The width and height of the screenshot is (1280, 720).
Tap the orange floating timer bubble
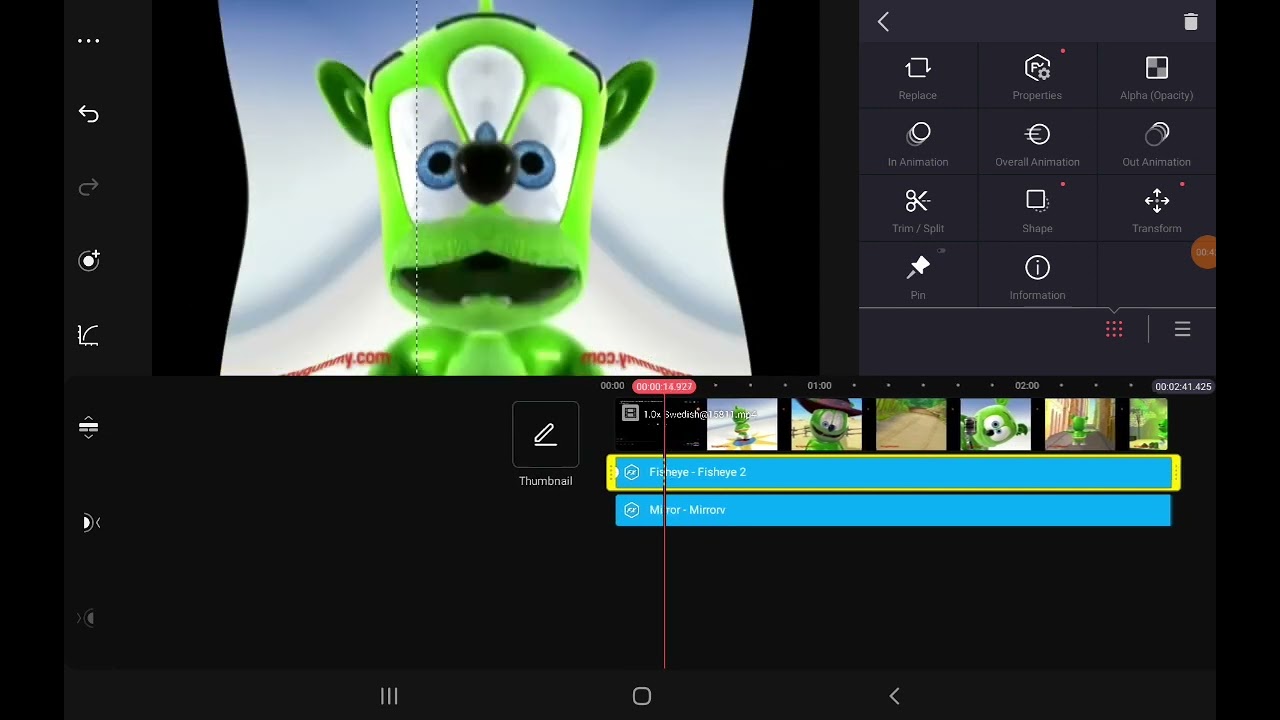(1204, 252)
